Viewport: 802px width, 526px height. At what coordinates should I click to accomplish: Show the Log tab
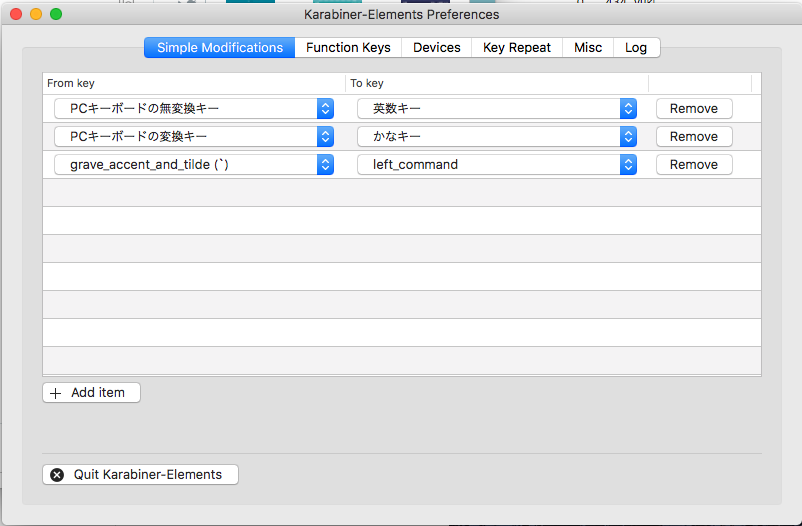coord(636,48)
